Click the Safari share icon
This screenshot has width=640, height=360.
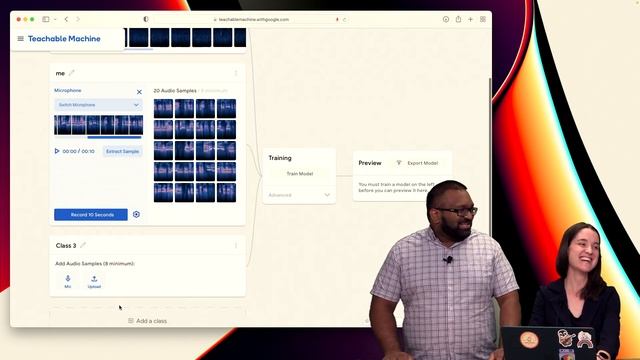pyautogui.click(x=458, y=19)
